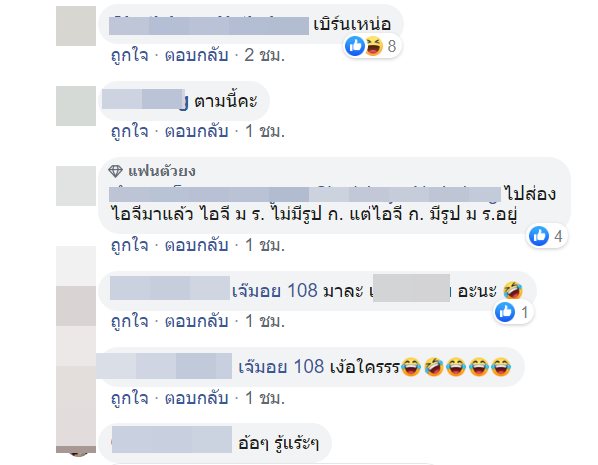Screen dimensions: 598x465
Task: Open the 2 ชม. timestamp of first comment
Action: click(264, 56)
